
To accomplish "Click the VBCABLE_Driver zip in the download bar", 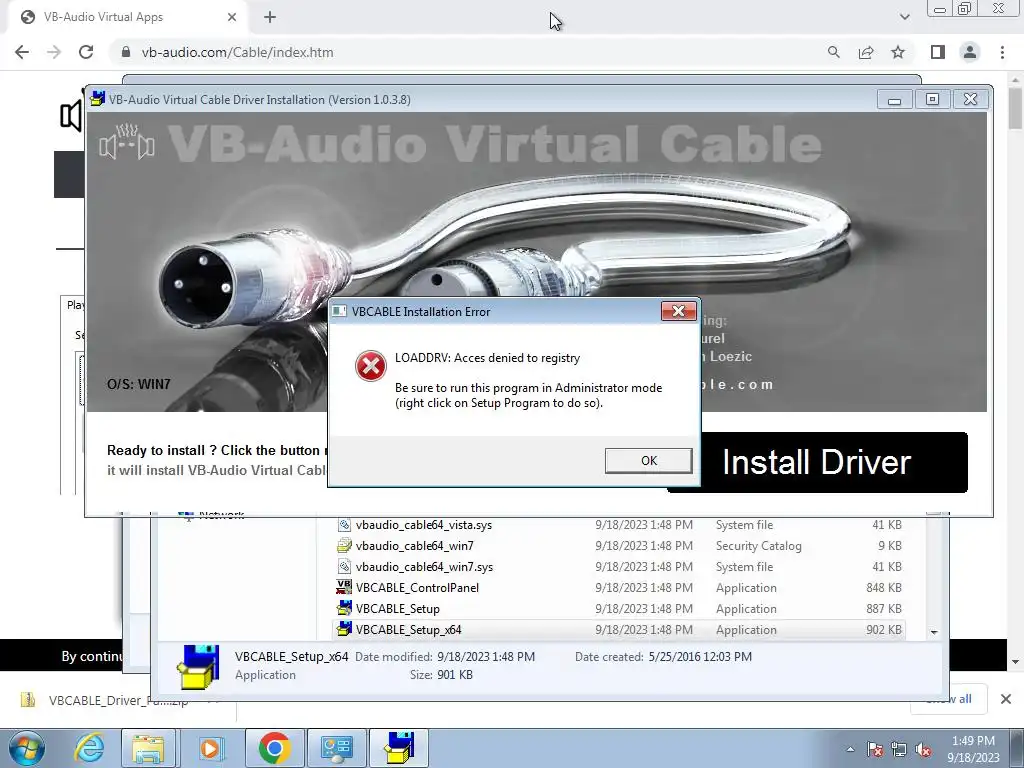I will [118, 701].
